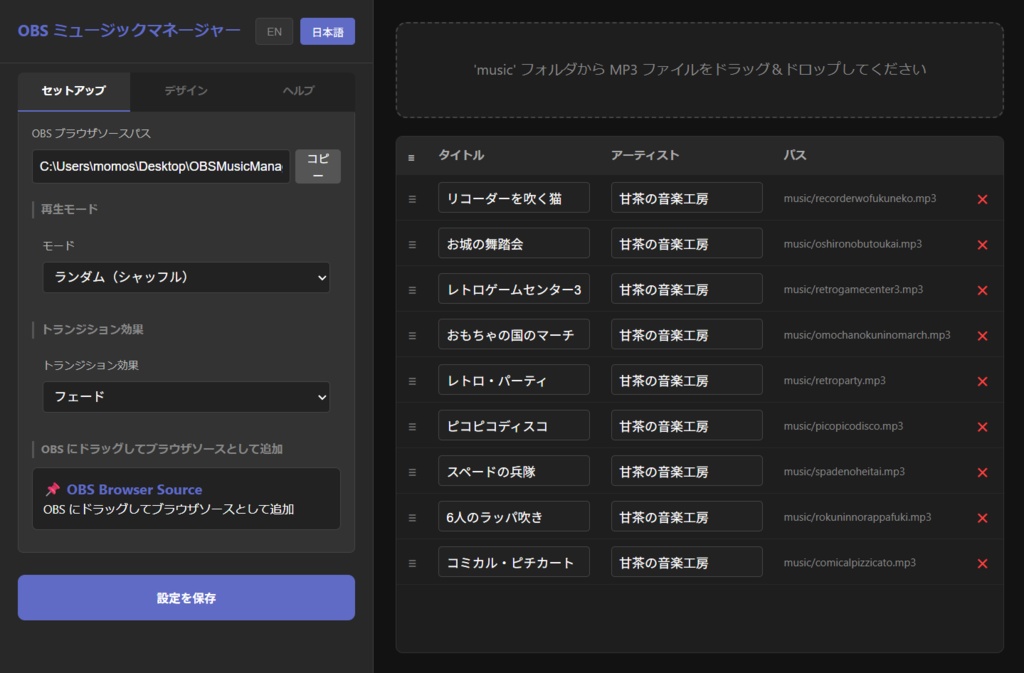Click drag handle icon beside おもちゃの国のマーチ
Image resolution: width=1024 pixels, height=673 pixels.
[x=413, y=334]
